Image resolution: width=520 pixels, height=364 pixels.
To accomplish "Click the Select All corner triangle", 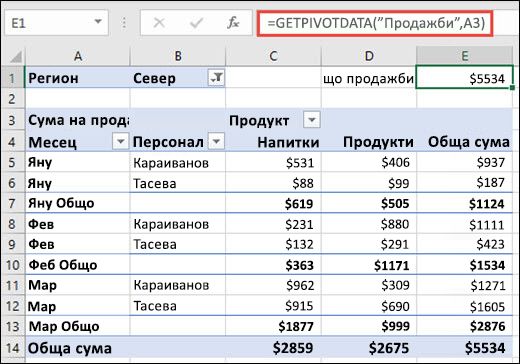I will point(16,56).
